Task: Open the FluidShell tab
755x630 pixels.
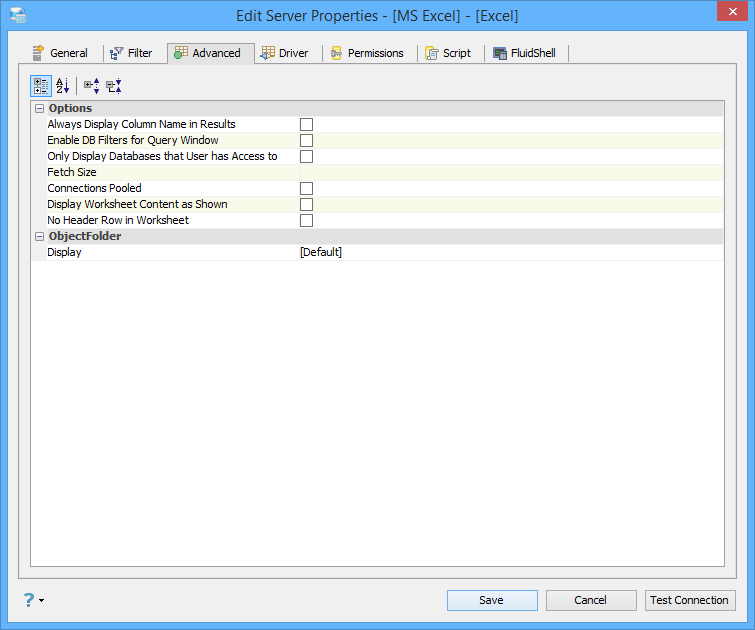Action: [x=524, y=53]
